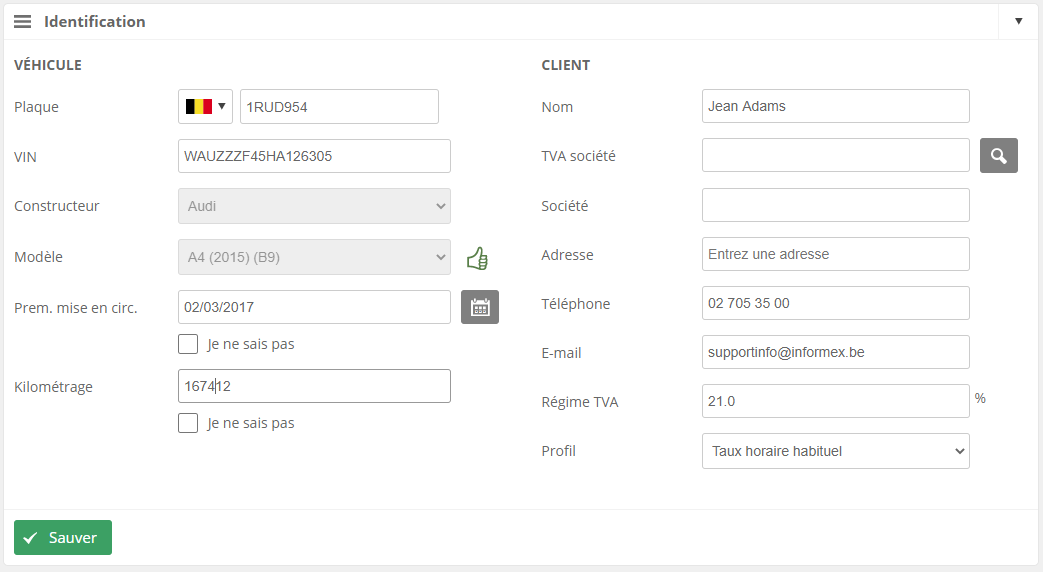Image resolution: width=1043 pixels, height=572 pixels.
Task: Open the country flag dropdown for Plaque
Action: tap(206, 106)
